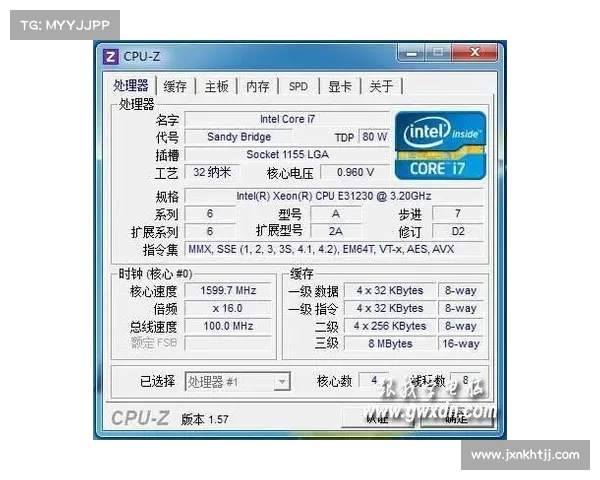
Task: Click the 16-way value for 三级 cache
Action: click(461, 343)
